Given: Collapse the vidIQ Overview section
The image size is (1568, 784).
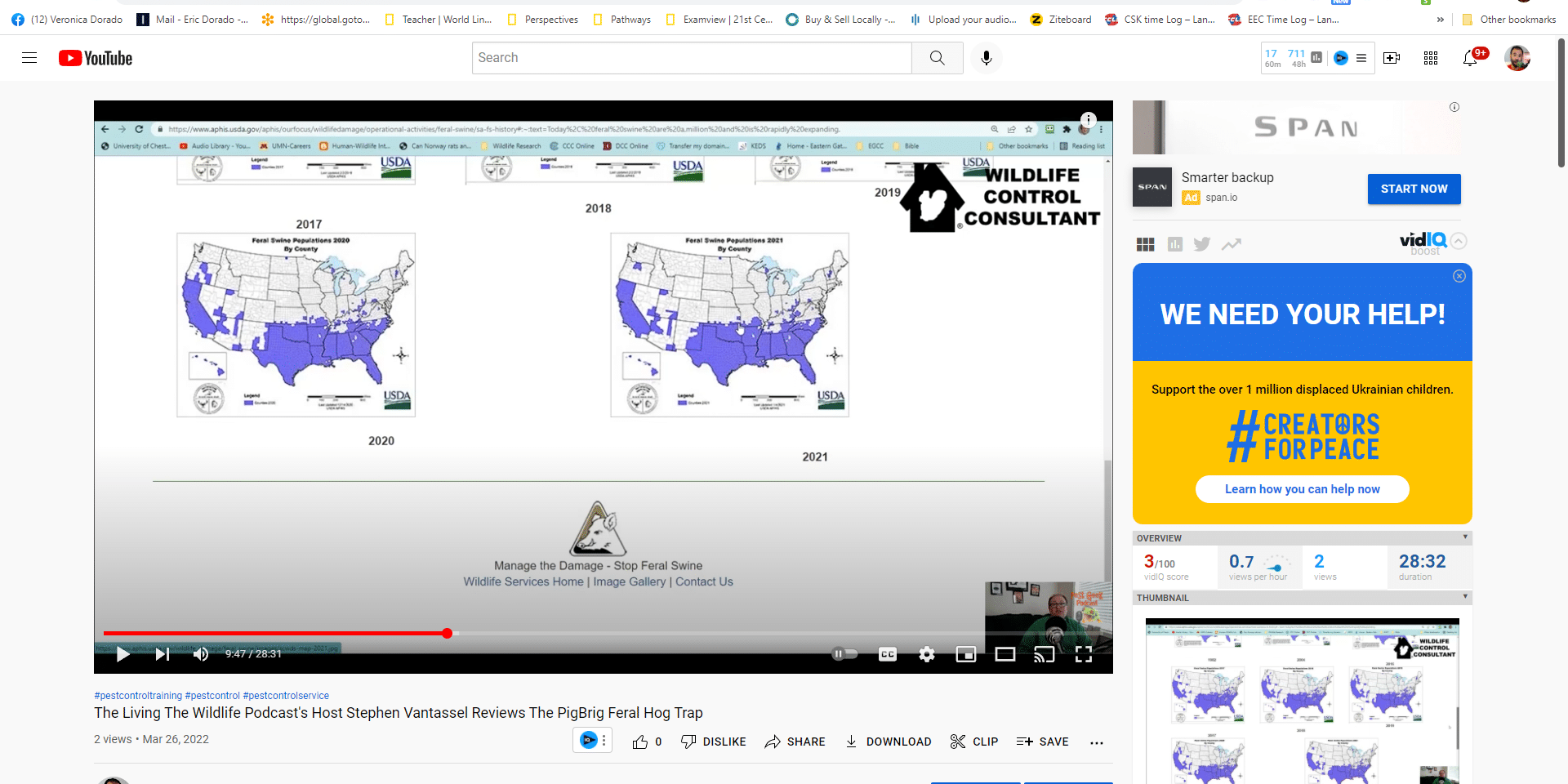Looking at the screenshot, I should click(1465, 537).
